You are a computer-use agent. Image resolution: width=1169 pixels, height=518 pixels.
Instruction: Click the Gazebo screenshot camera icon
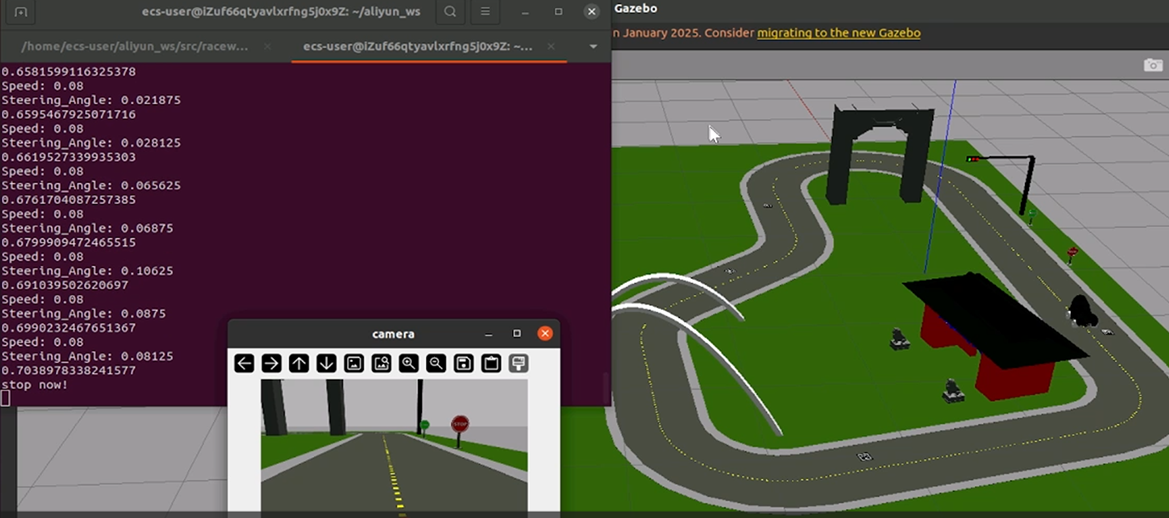click(x=1152, y=65)
